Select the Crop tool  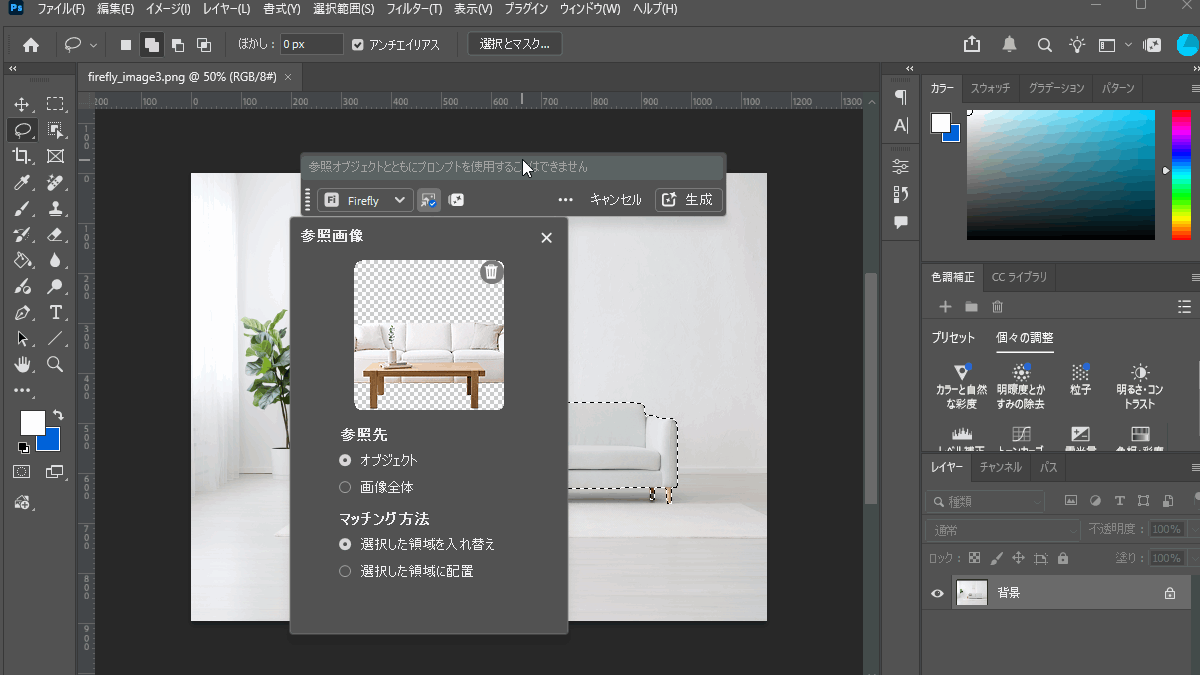coord(22,156)
